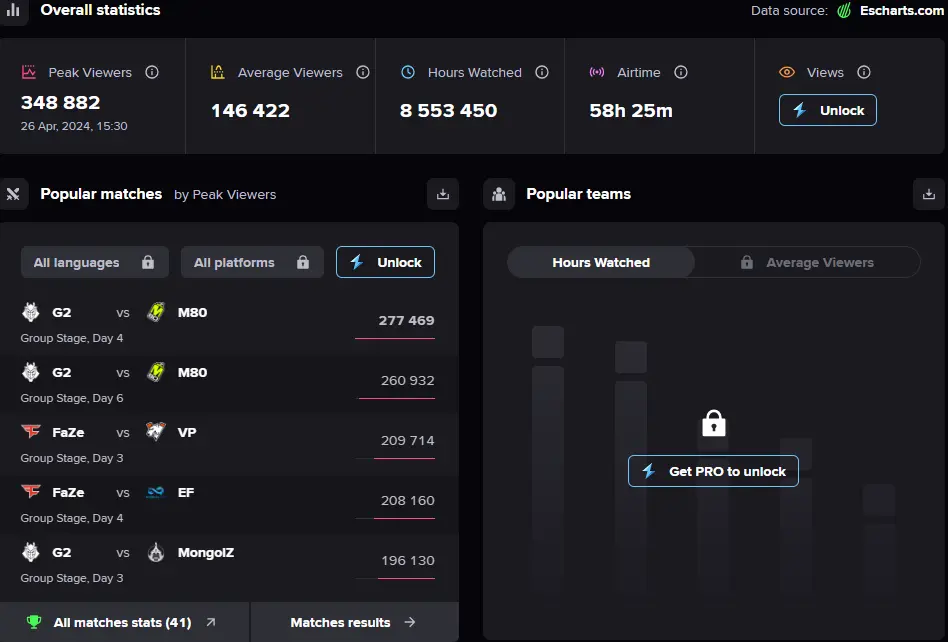The height and width of the screenshot is (642, 948).
Task: Click the MongolZ team logo
Action: [156, 552]
